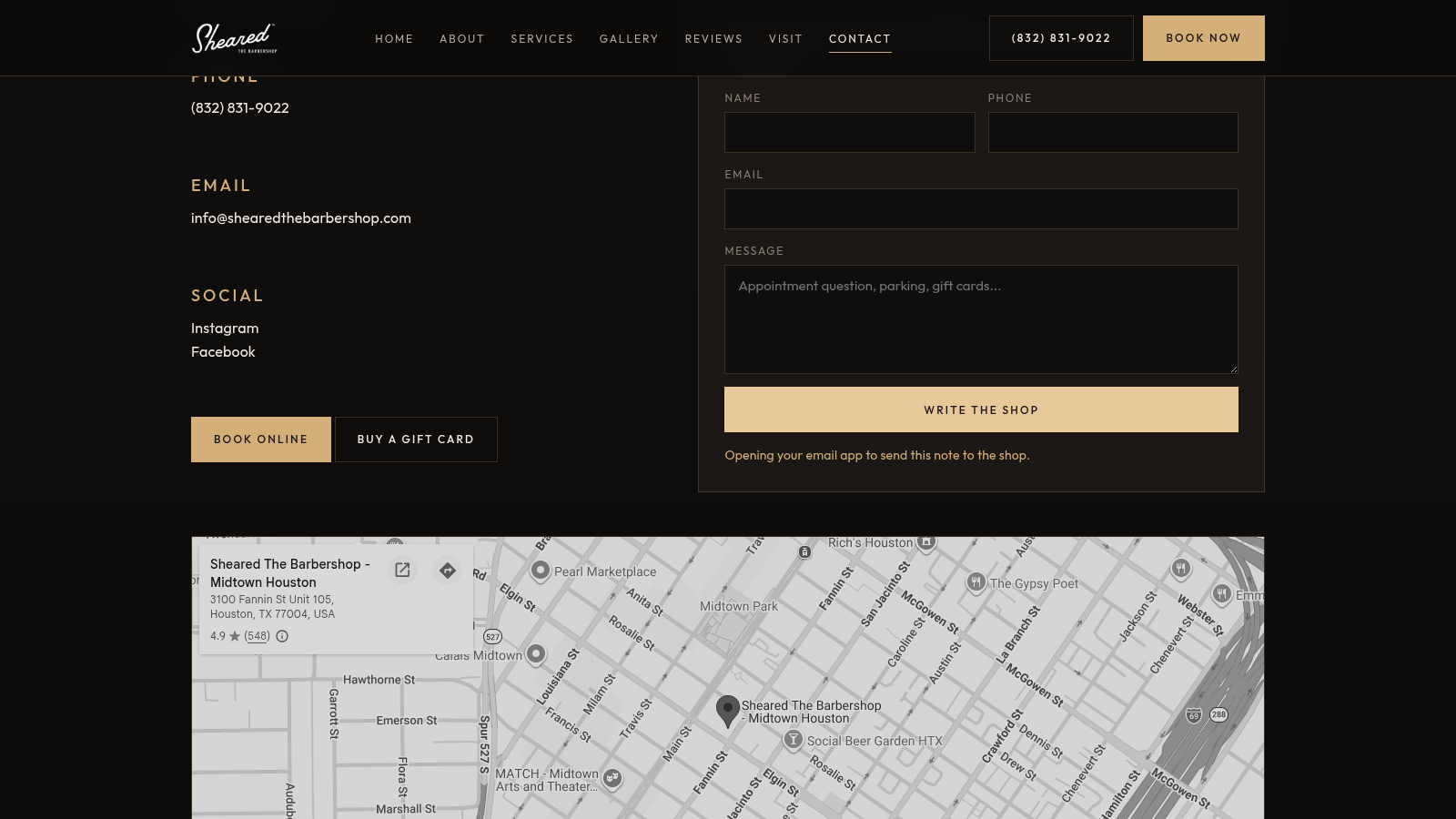Click the "Opening your email app" note
This screenshot has width=1456, height=819.
click(877, 455)
